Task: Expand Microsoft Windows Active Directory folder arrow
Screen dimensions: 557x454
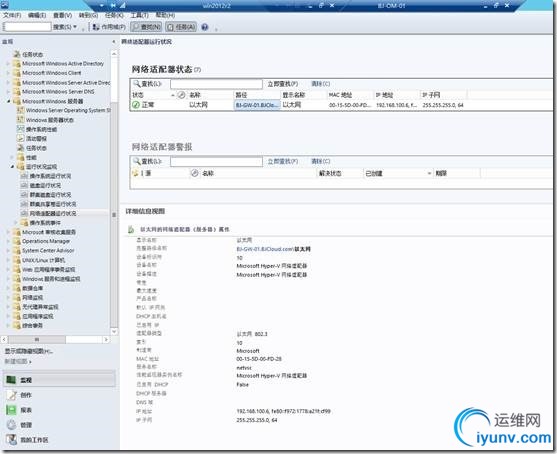Action: pyautogui.click(x=9, y=64)
